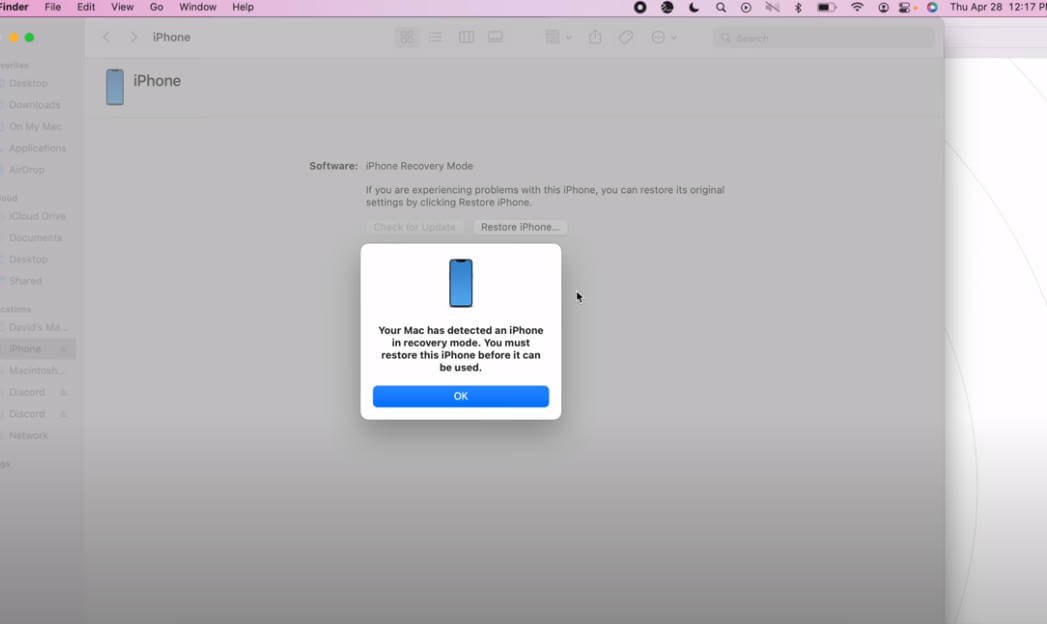
Task: Click the Edit Tags icon in toolbar
Action: pos(625,37)
